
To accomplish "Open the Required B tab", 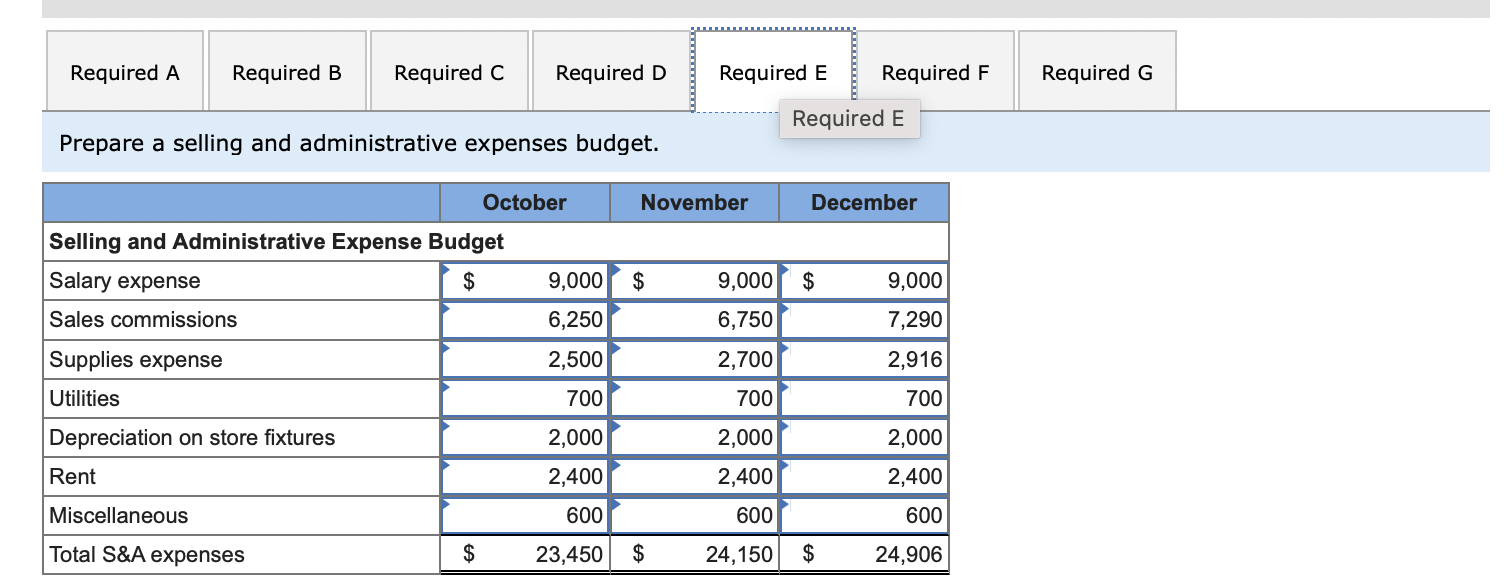I will coord(286,71).
